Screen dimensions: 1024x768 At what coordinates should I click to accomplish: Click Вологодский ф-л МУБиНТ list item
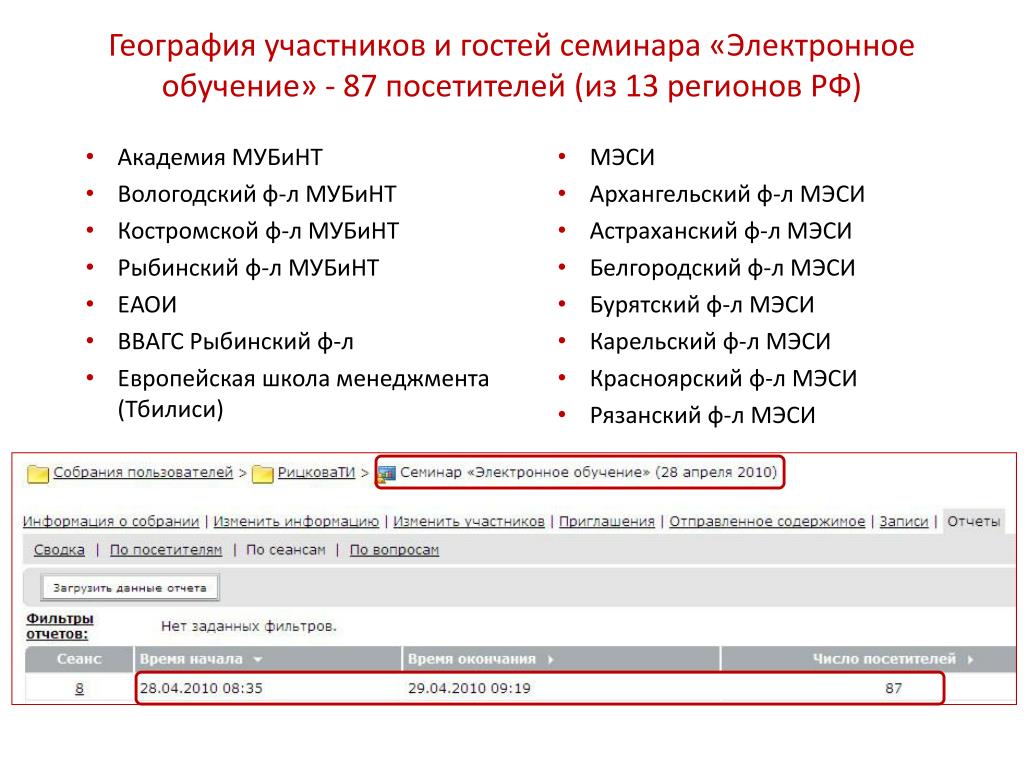pos(257,194)
